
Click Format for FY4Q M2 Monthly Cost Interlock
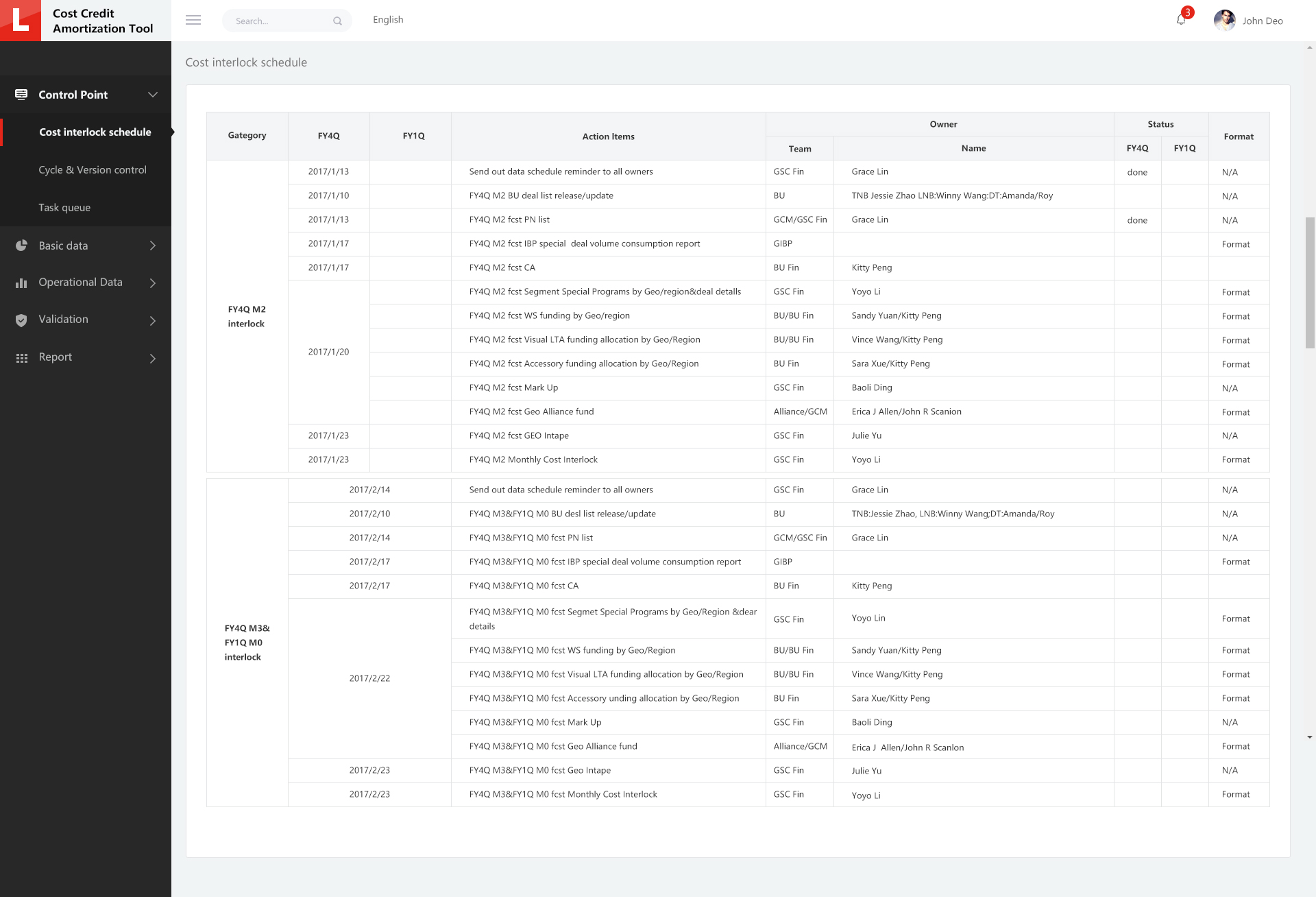tap(1235, 459)
